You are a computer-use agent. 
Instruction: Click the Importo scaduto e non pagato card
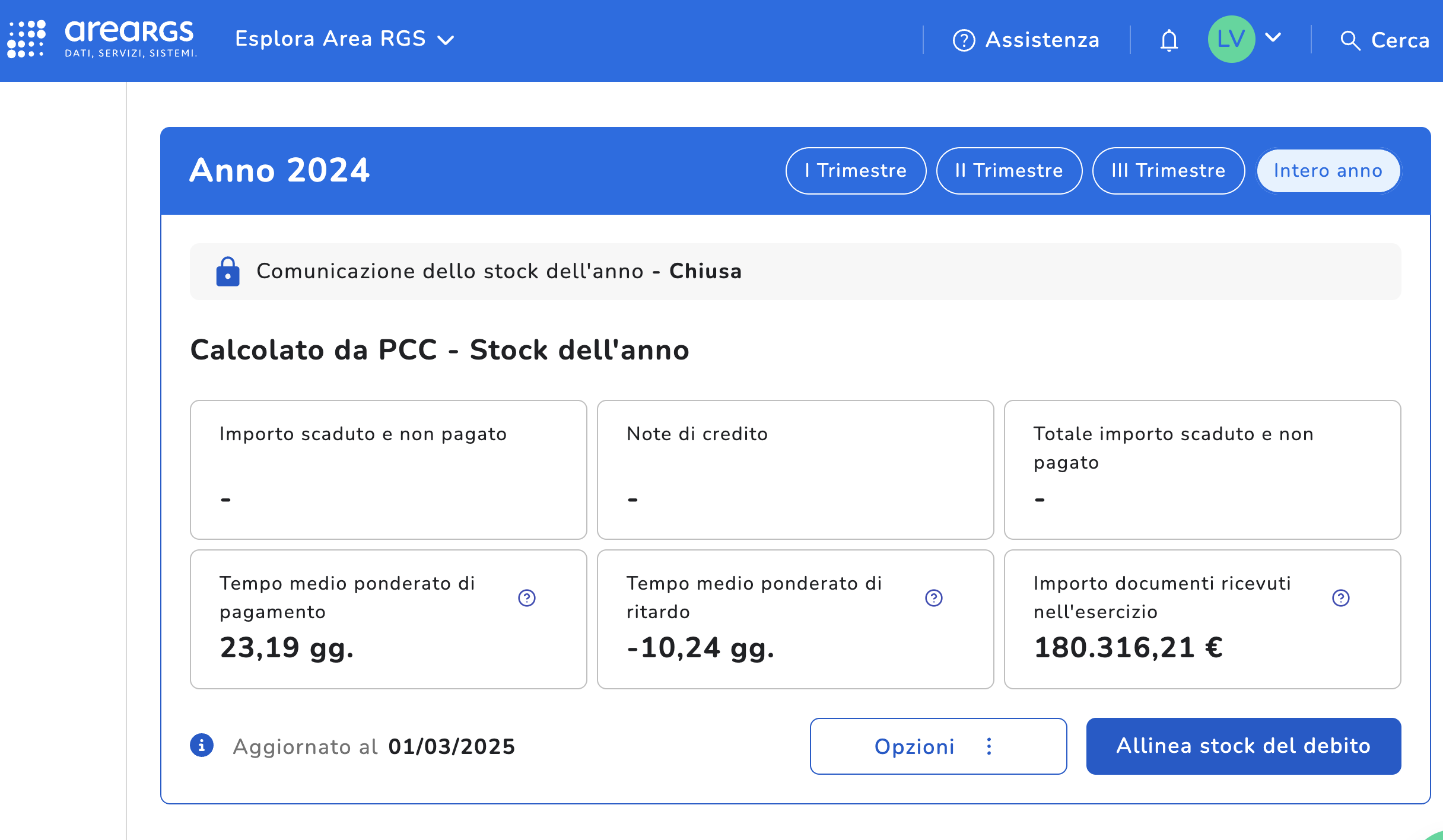389,469
